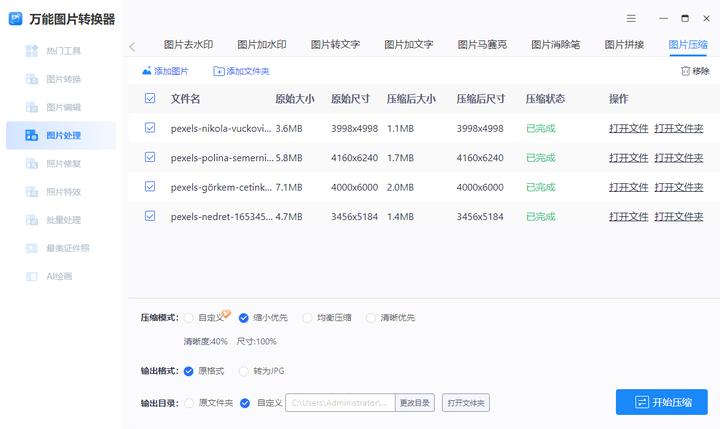The width and height of the screenshot is (720, 429).
Task: Click the 压缩状态 column header
Action: tap(545, 99)
